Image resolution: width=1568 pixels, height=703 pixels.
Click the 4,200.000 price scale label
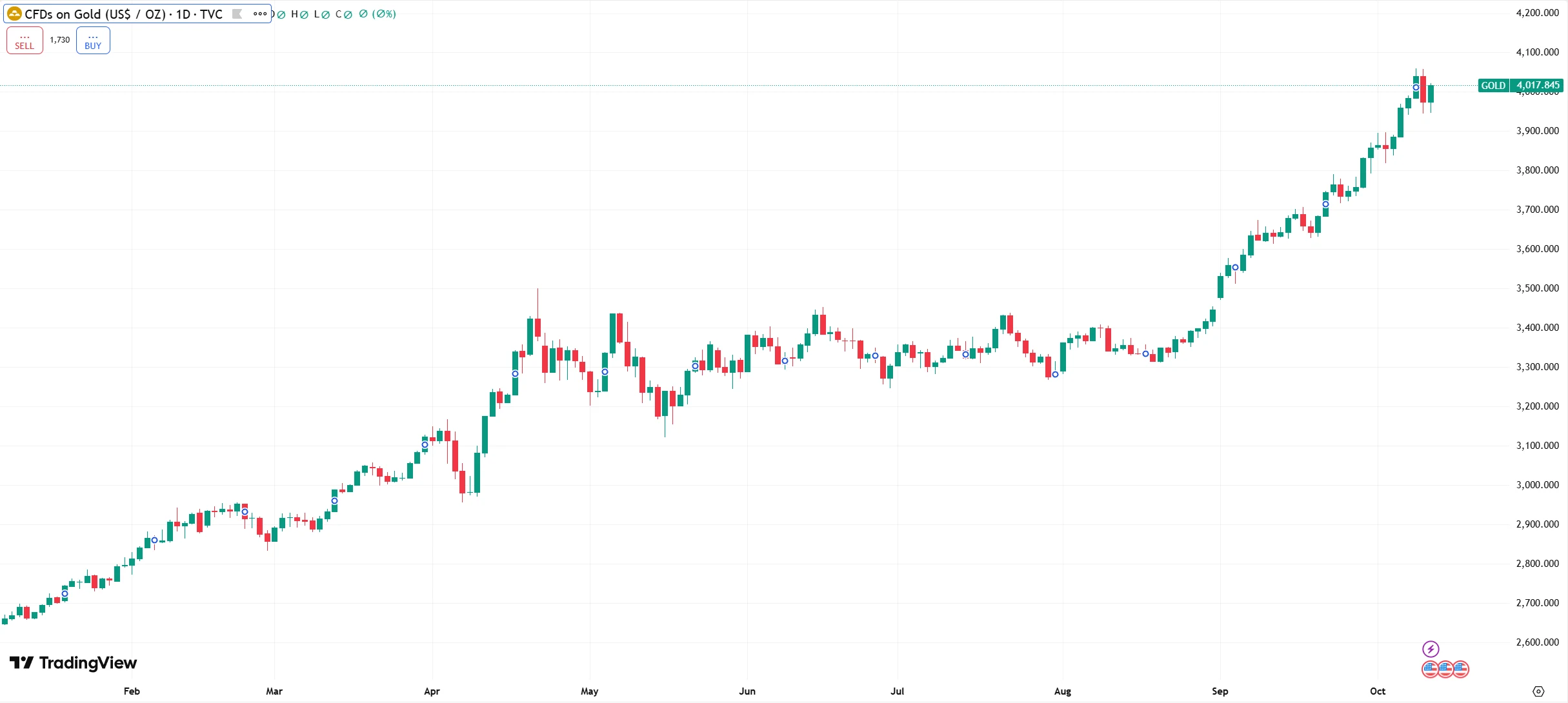point(1537,13)
